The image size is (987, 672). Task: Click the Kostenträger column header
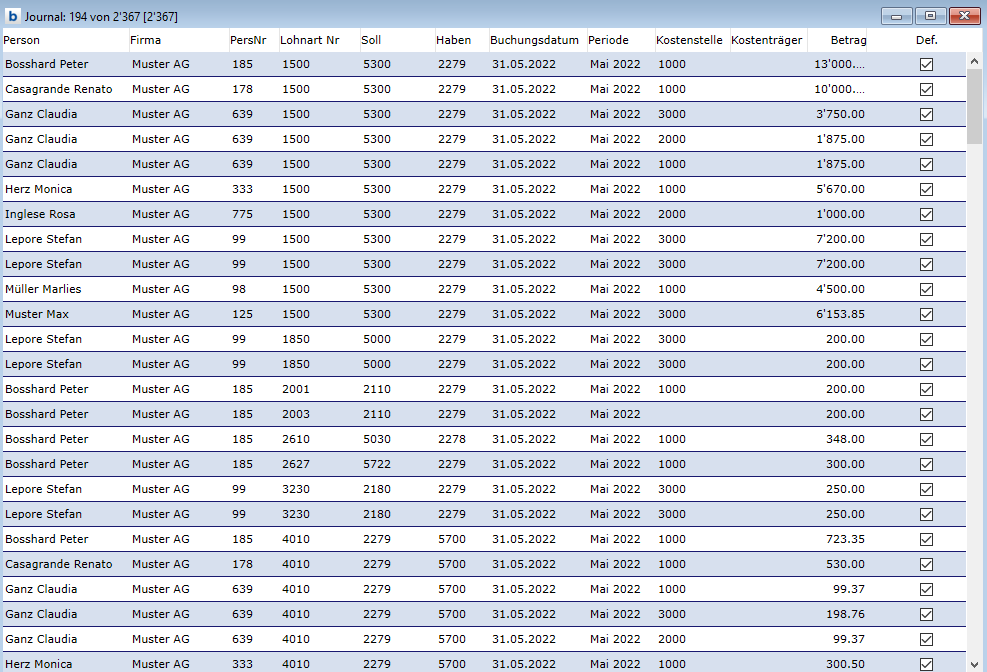click(766, 40)
